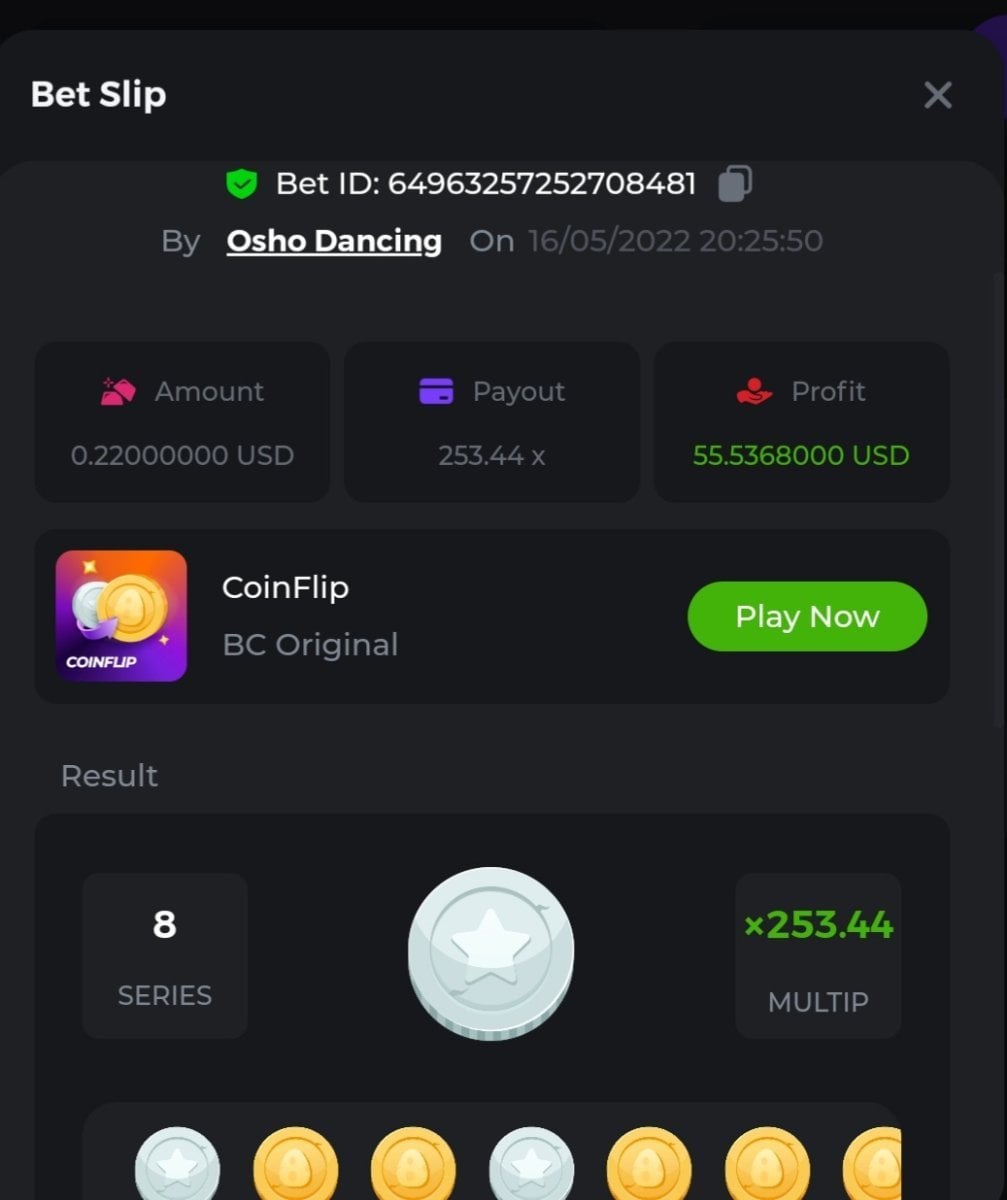Click the red Profit hand icon
The image size is (1007, 1200).
tap(754, 391)
